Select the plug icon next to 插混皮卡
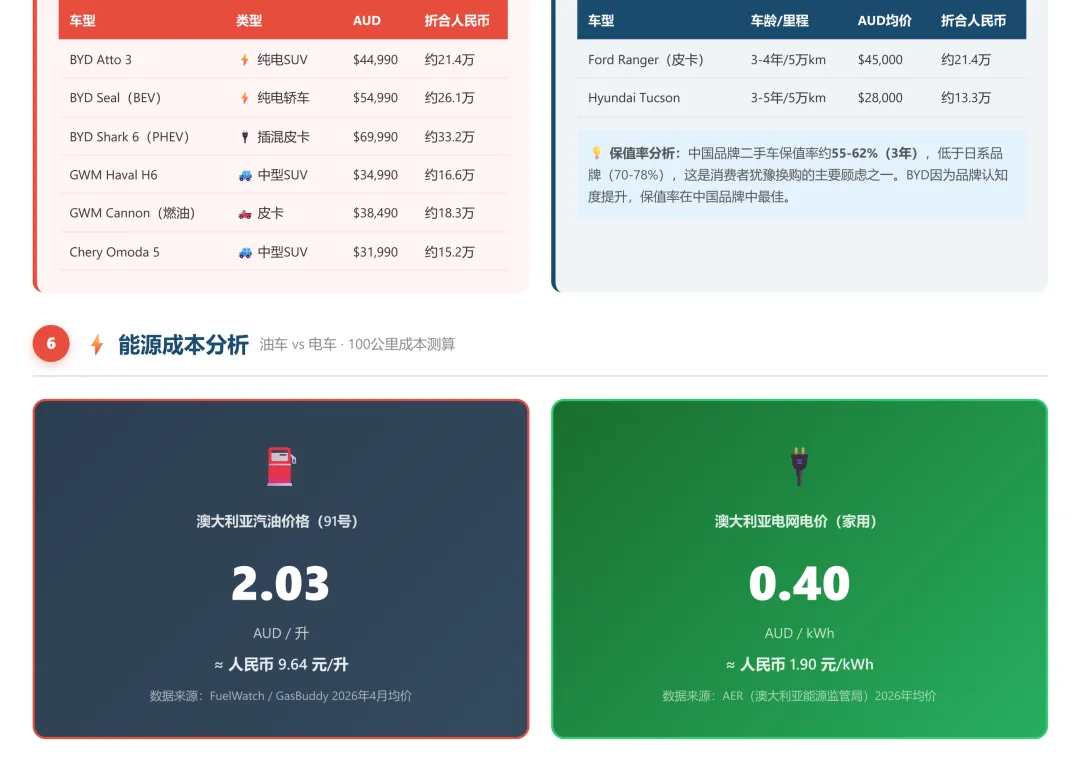Image resolution: width=1080 pixels, height=763 pixels. (247, 136)
